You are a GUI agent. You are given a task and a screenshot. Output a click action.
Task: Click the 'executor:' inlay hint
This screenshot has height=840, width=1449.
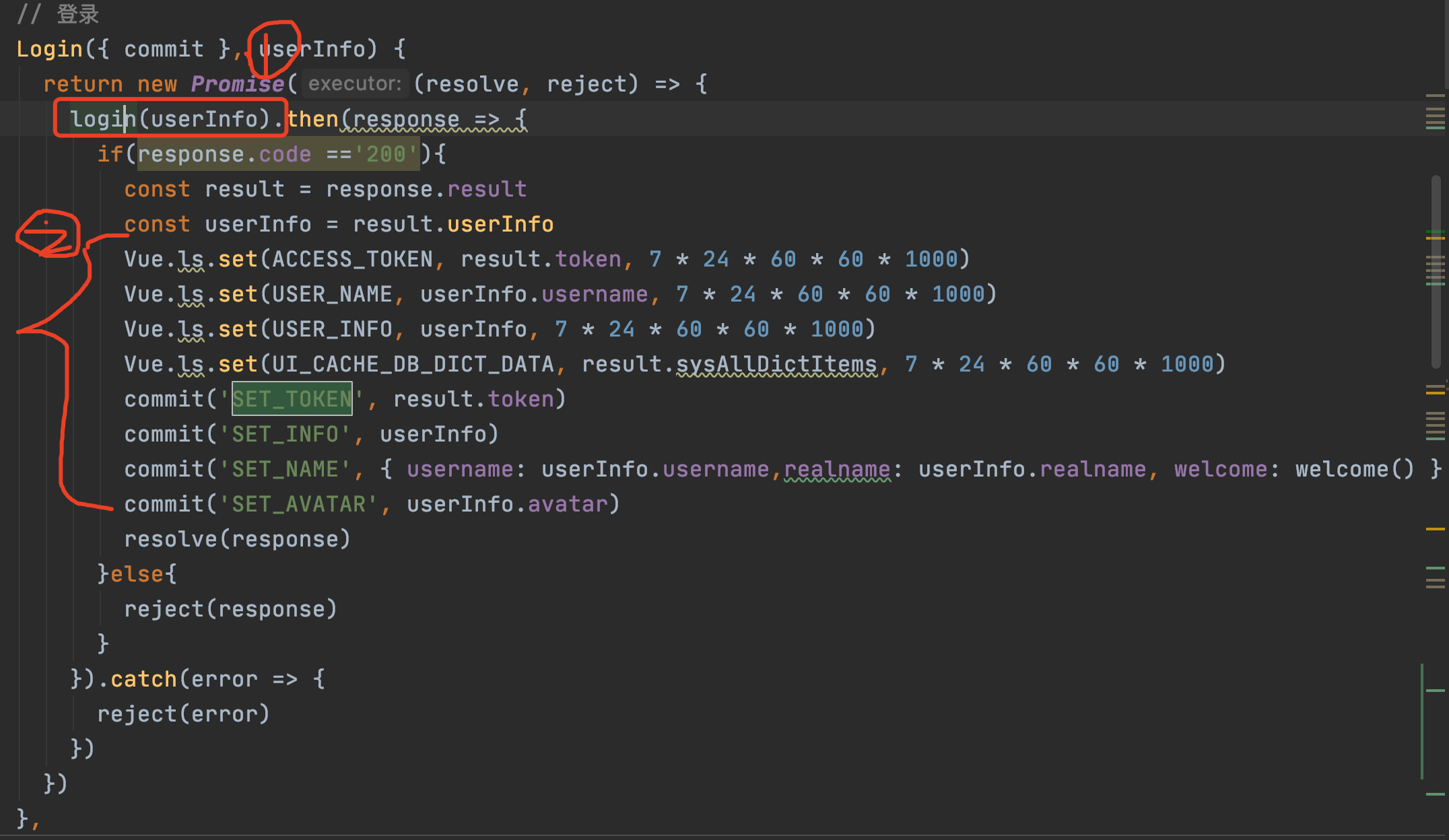pyautogui.click(x=355, y=83)
